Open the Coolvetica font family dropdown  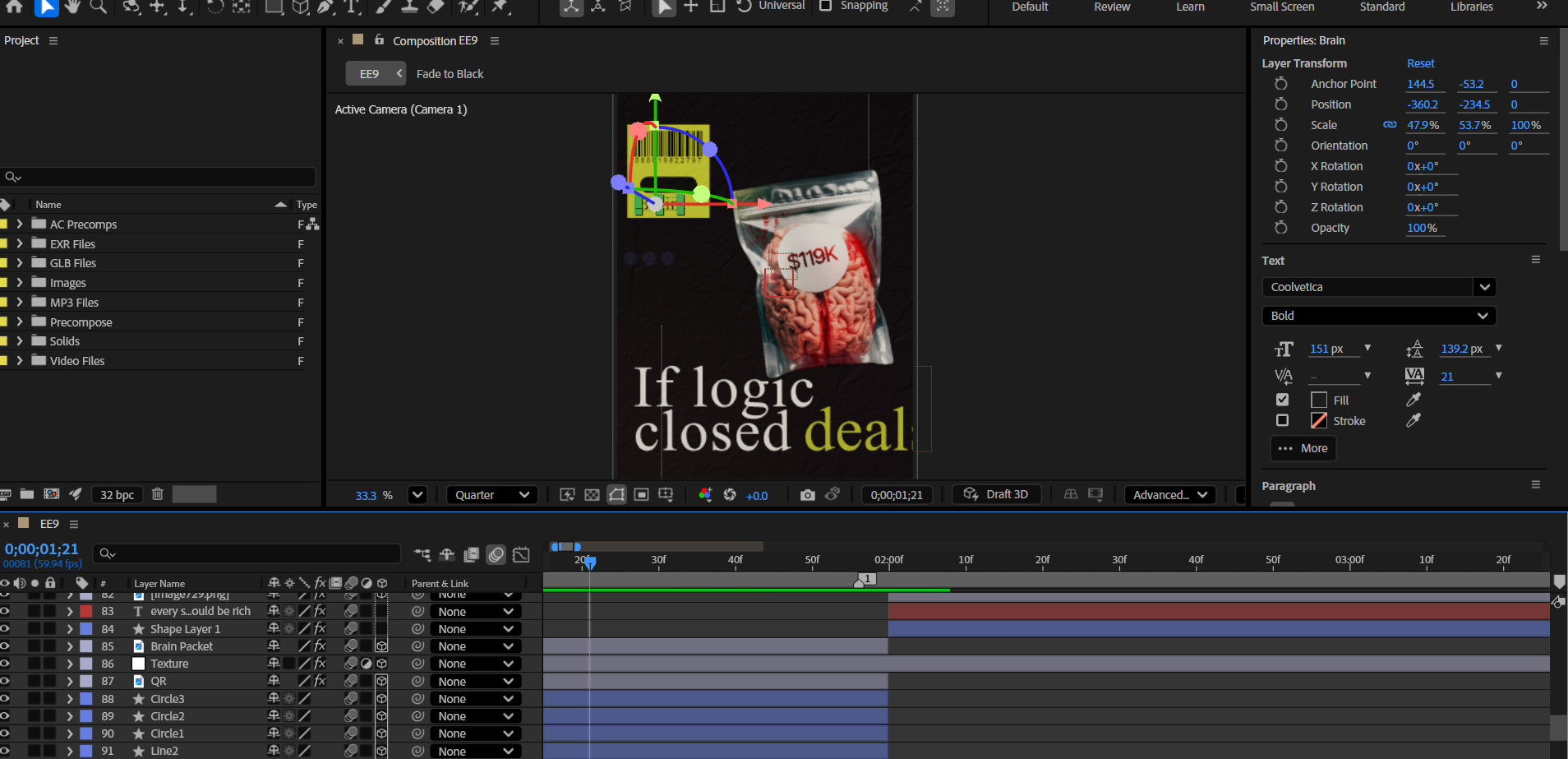click(x=1484, y=287)
